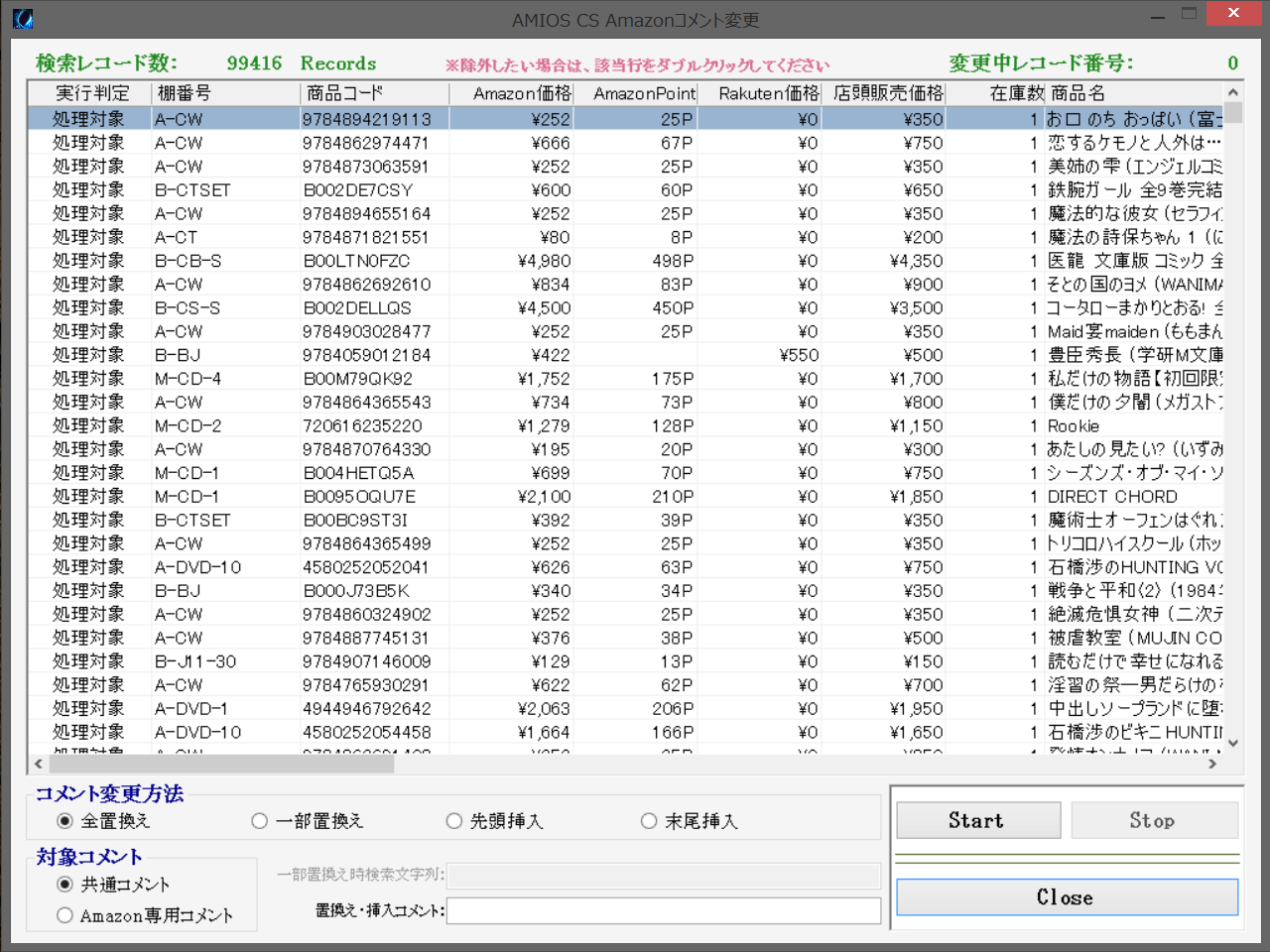Click the scroll up arrow of the table
This screenshot has width=1270, height=952.
(x=1233, y=92)
